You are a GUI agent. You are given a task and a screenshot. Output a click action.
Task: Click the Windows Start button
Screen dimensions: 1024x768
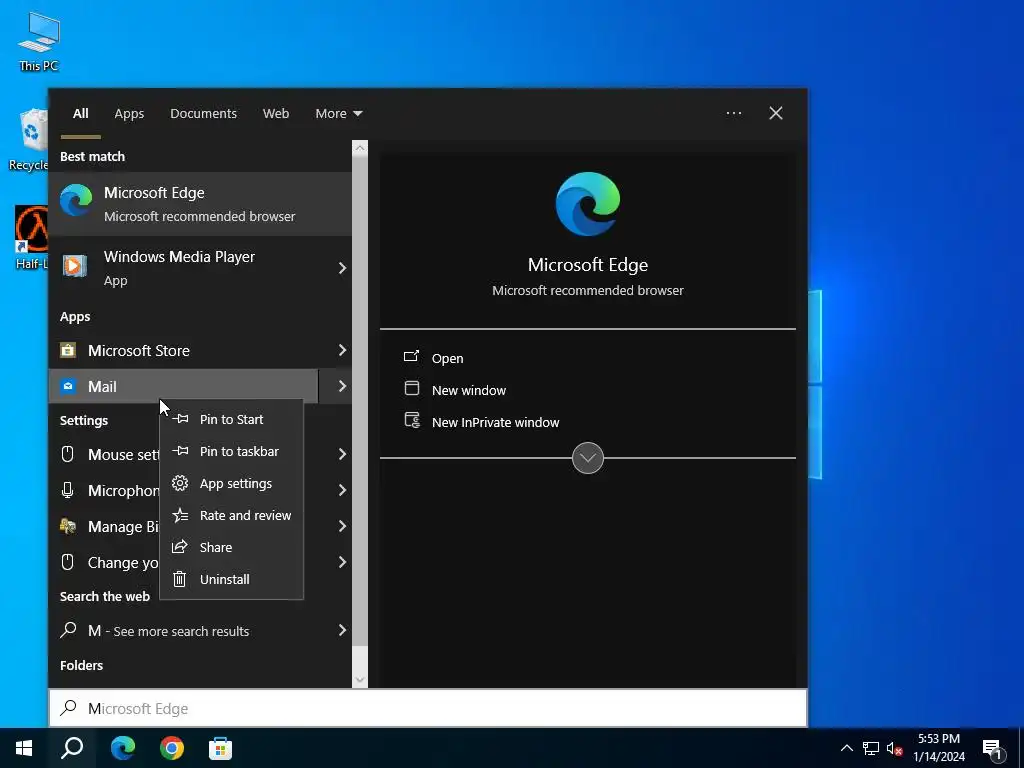click(24, 748)
